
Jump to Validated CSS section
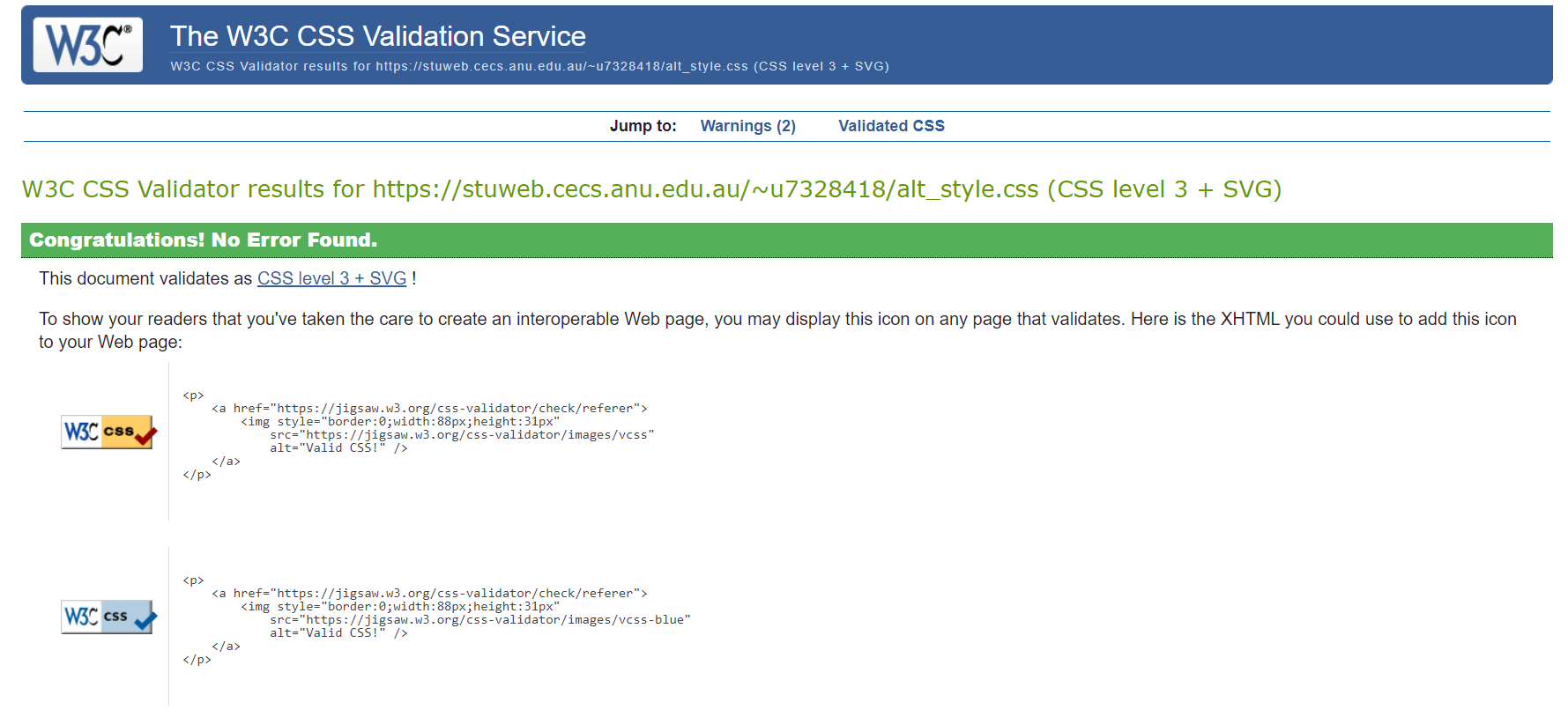click(891, 126)
